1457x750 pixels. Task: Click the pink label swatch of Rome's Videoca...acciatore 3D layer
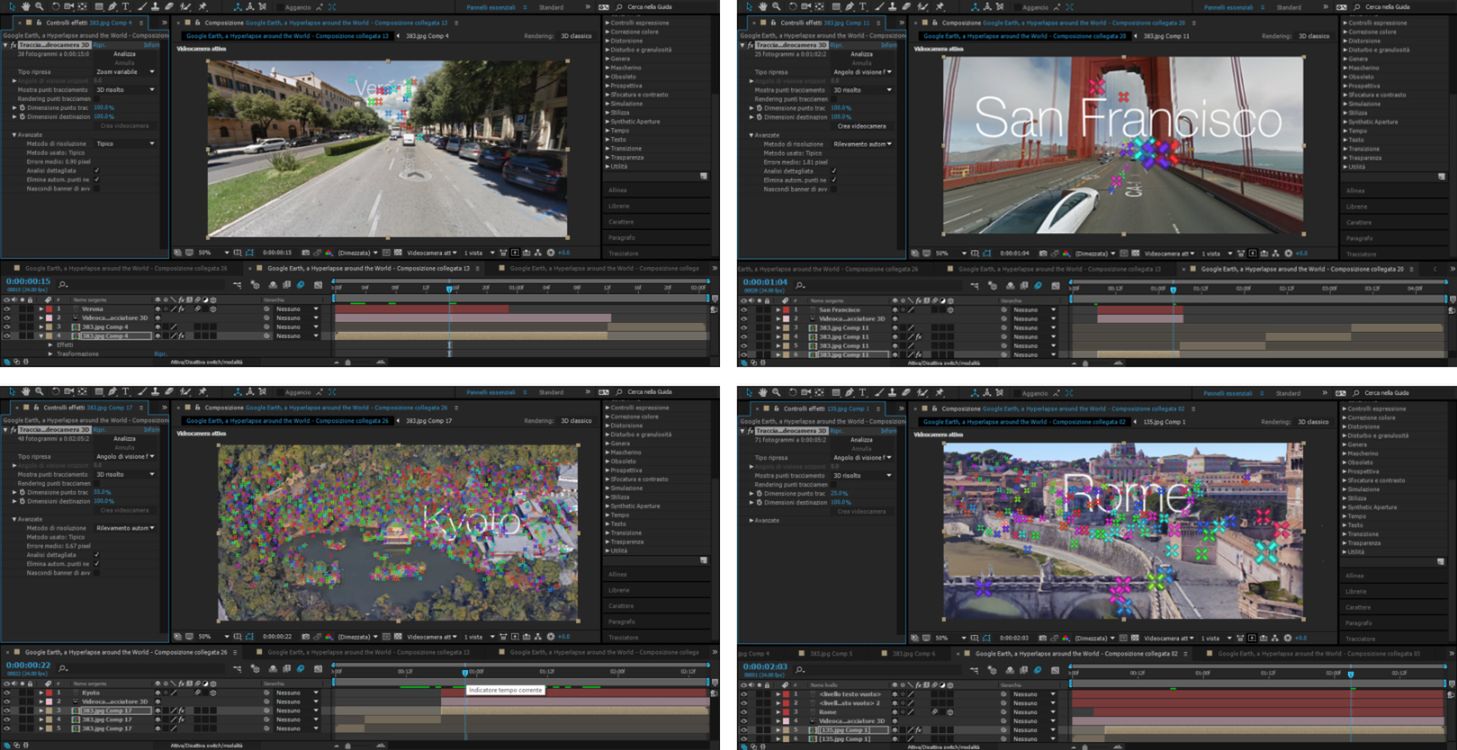785,721
